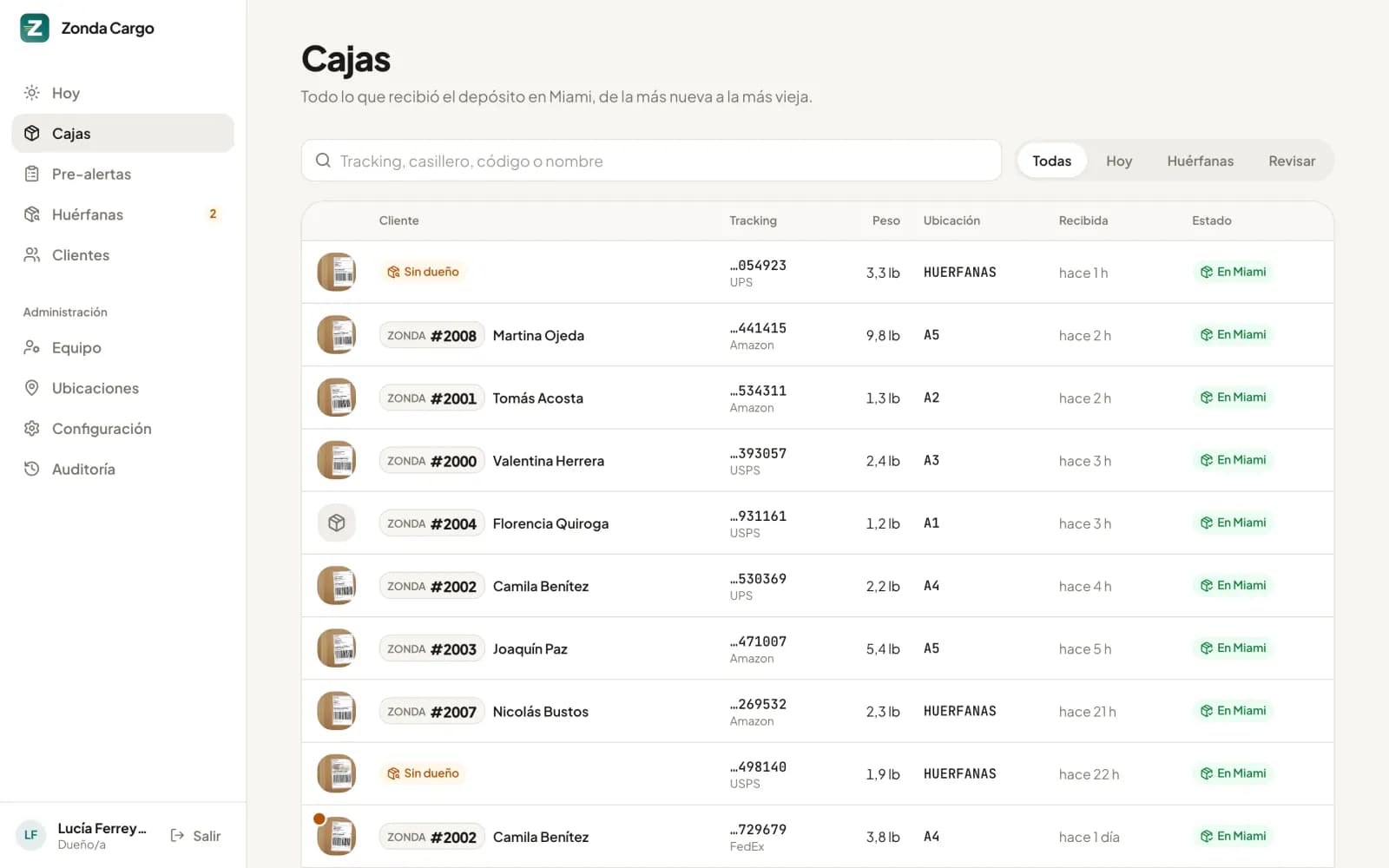Image resolution: width=1389 pixels, height=868 pixels.
Task: Go to Huérfanas in sidebar
Action: point(122,214)
